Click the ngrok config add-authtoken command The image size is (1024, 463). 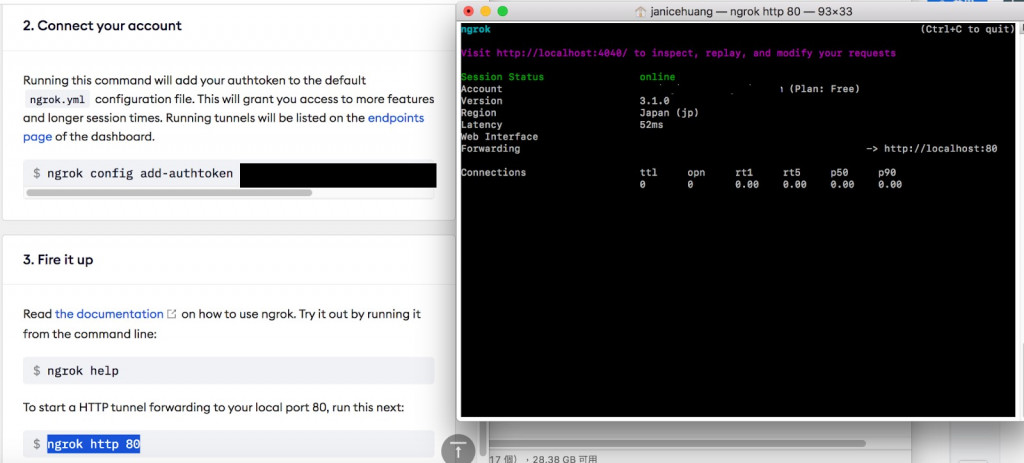140,174
